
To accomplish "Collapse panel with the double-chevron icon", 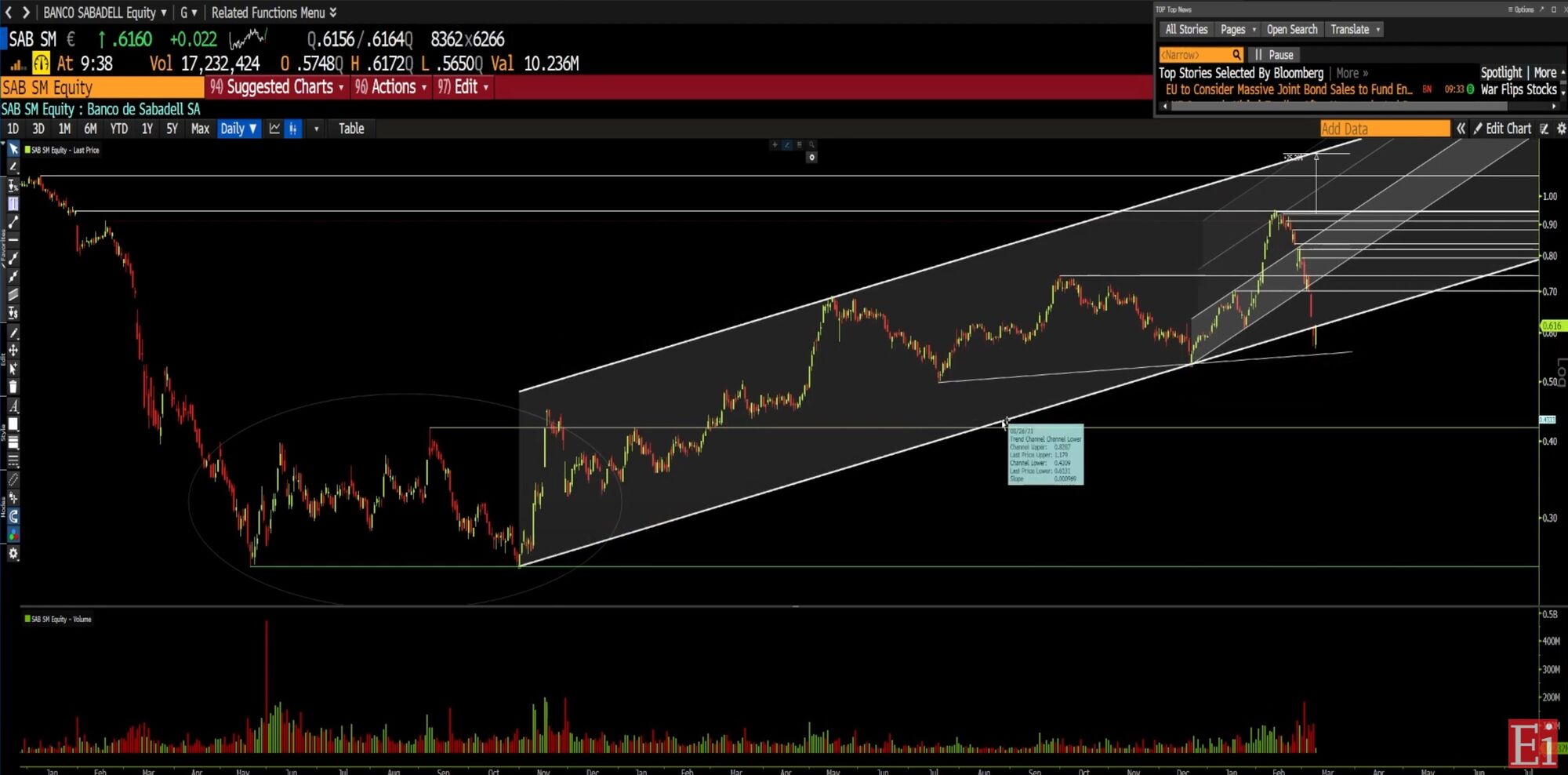I will tap(1461, 129).
